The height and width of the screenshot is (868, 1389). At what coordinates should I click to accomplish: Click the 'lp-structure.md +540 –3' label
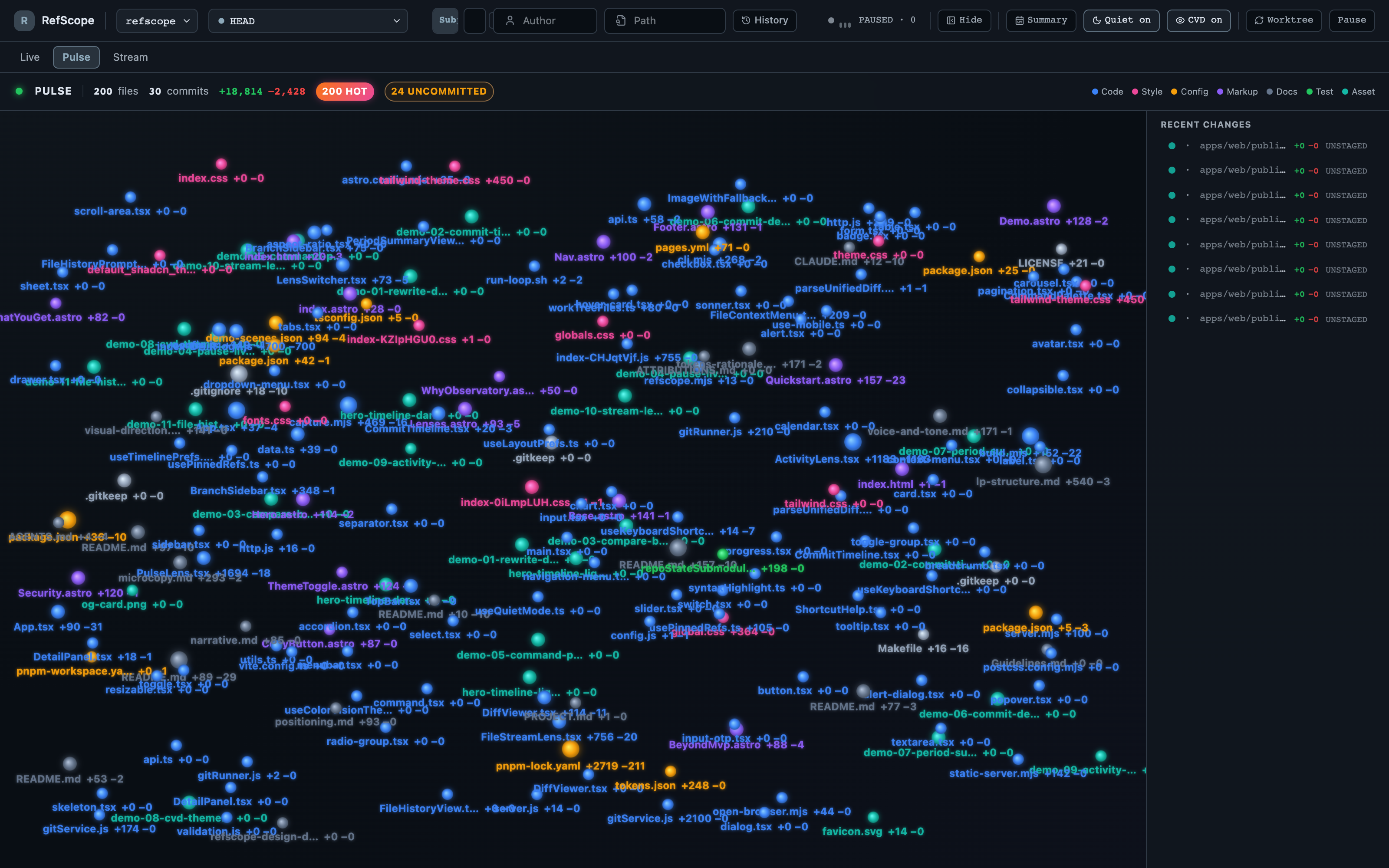[1043, 482]
